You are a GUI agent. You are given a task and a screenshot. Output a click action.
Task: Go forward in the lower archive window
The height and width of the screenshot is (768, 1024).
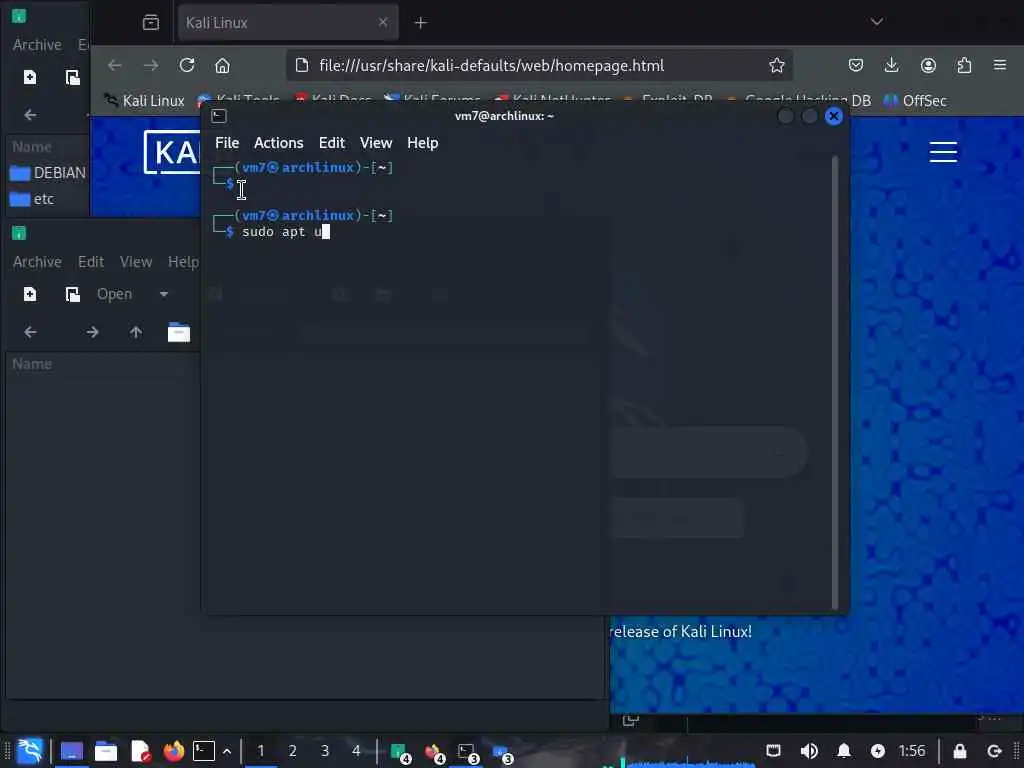(93, 332)
